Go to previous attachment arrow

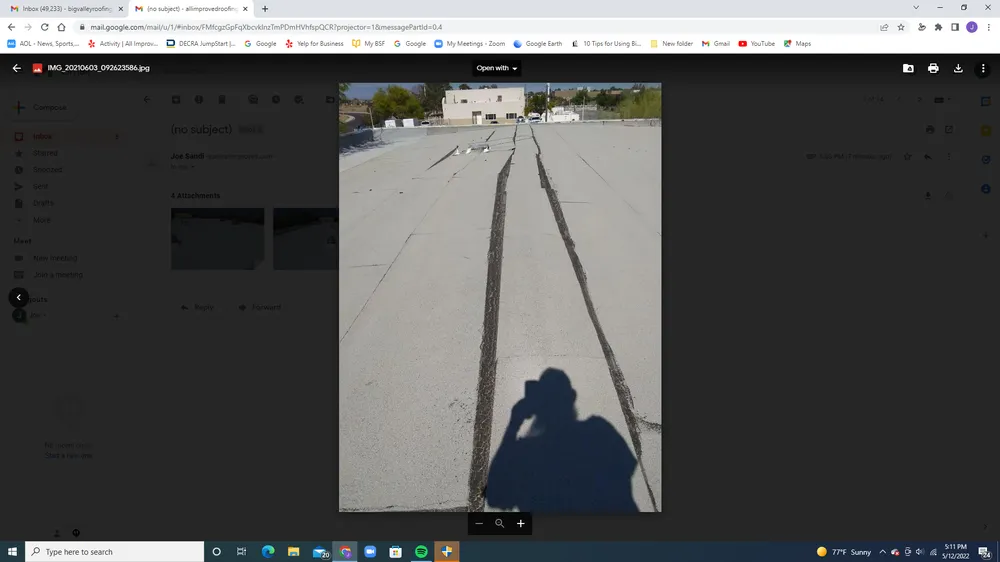[x=18, y=297]
